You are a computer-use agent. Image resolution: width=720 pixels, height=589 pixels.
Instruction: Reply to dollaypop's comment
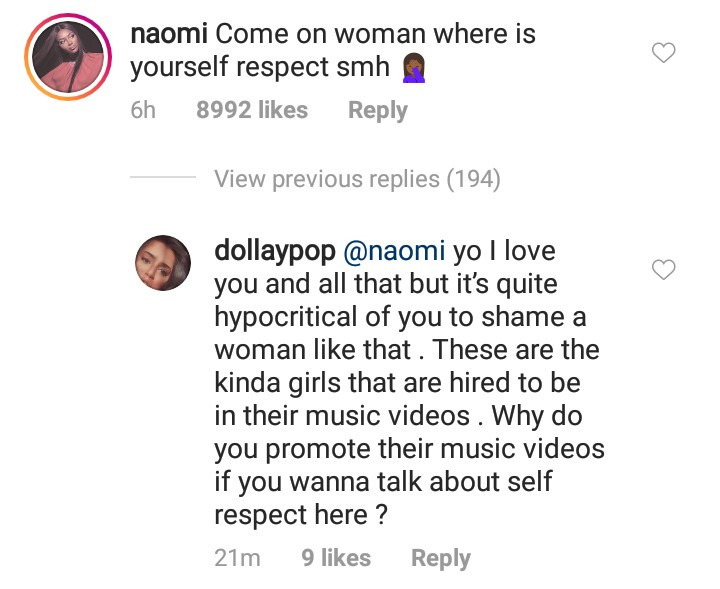tap(440, 558)
